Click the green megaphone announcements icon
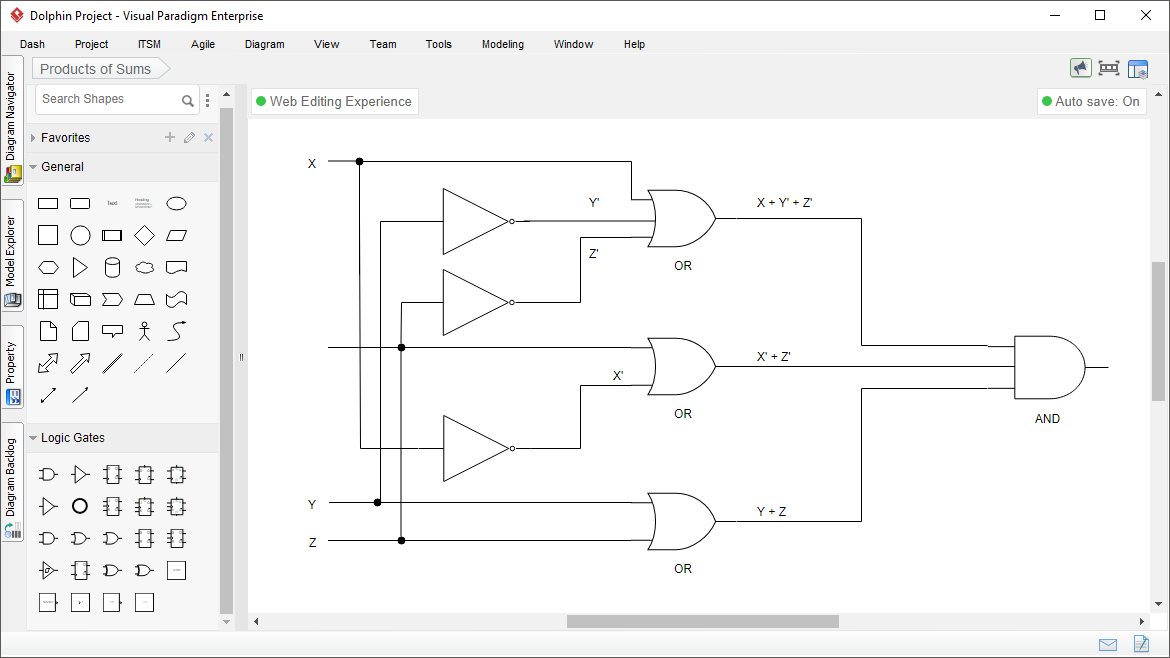Screen dimensions: 1170x658 (1080, 68)
